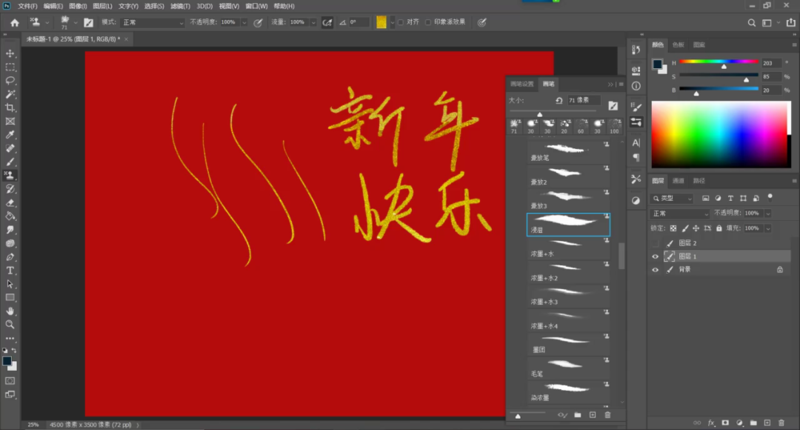Switch to the 色板 tab

(678, 45)
